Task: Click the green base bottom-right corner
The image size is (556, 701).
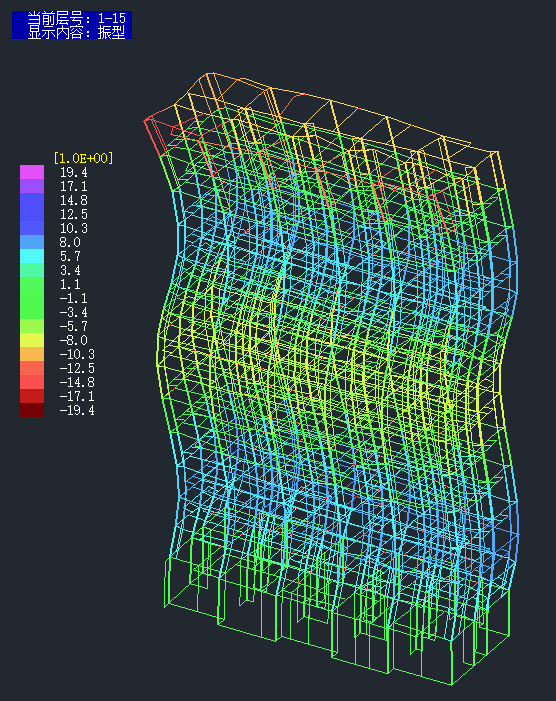Action: pos(451,684)
